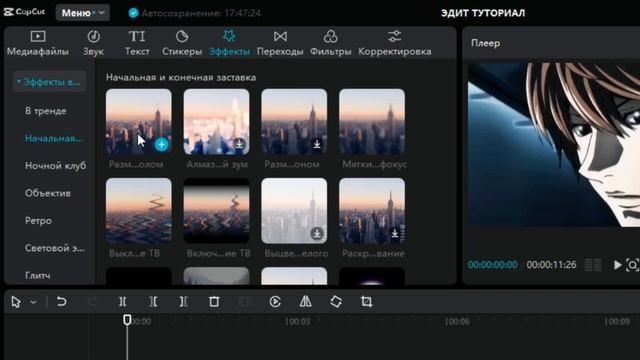The height and width of the screenshot is (360, 640).
Task: Click the reverse playback icon
Action: [275, 302]
